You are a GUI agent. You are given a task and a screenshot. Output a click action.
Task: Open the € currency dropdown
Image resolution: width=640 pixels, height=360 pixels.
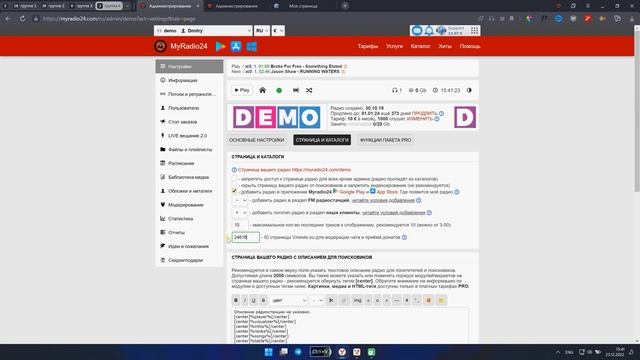pyautogui.click(x=278, y=31)
